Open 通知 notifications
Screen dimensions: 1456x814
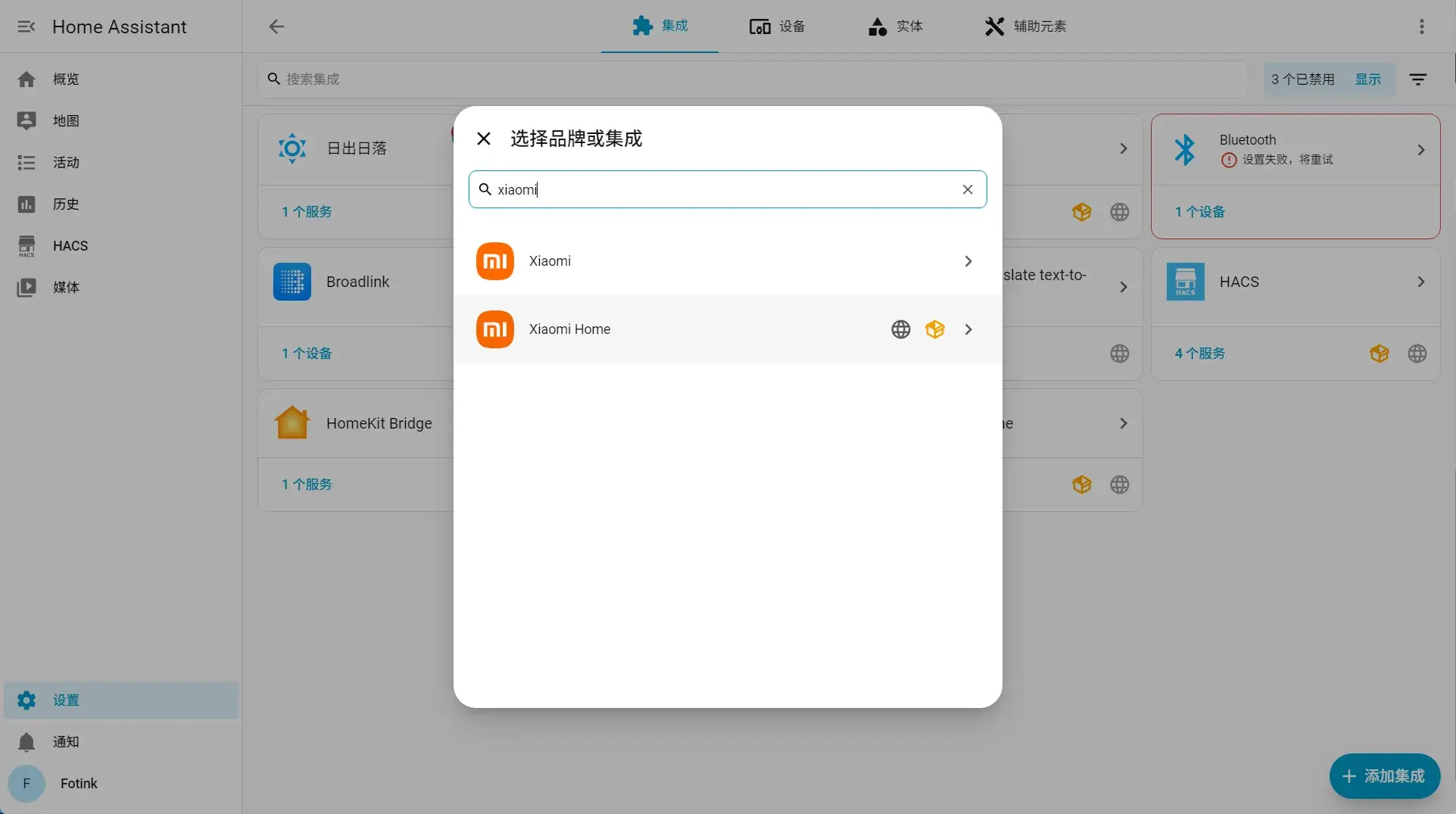(x=121, y=741)
